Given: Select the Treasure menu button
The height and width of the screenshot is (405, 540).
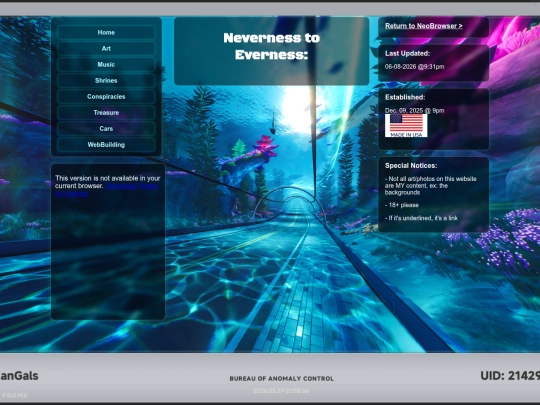Looking at the screenshot, I should (x=106, y=113).
